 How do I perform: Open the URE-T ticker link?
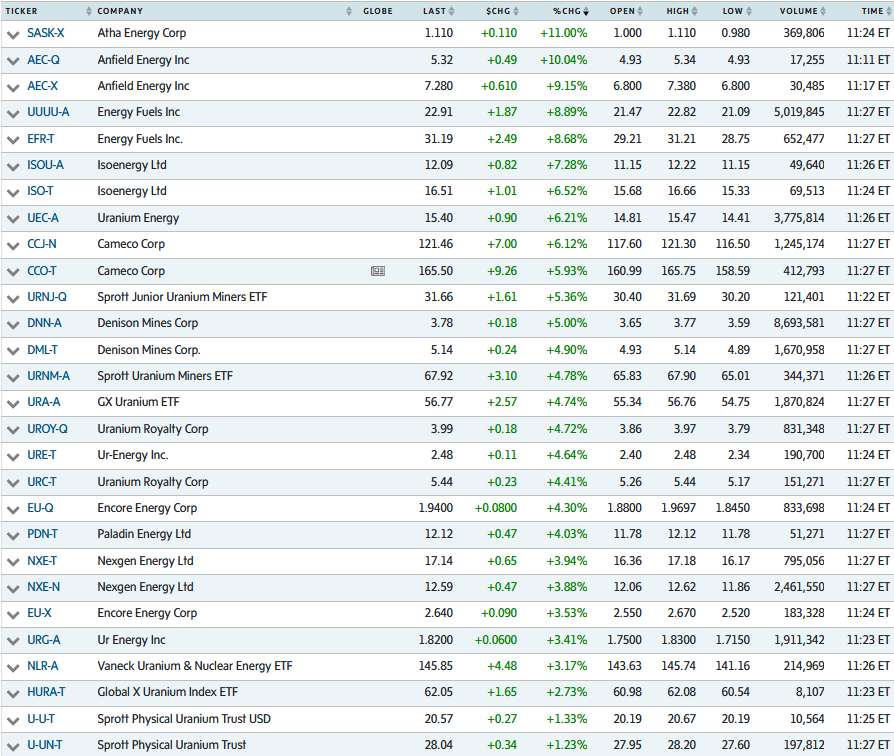click(42, 455)
